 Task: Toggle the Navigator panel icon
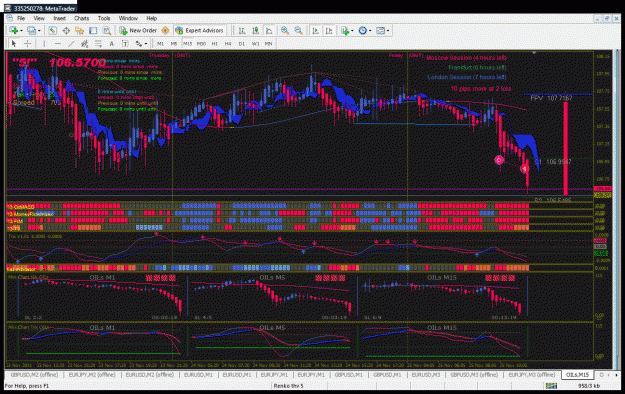click(79, 30)
